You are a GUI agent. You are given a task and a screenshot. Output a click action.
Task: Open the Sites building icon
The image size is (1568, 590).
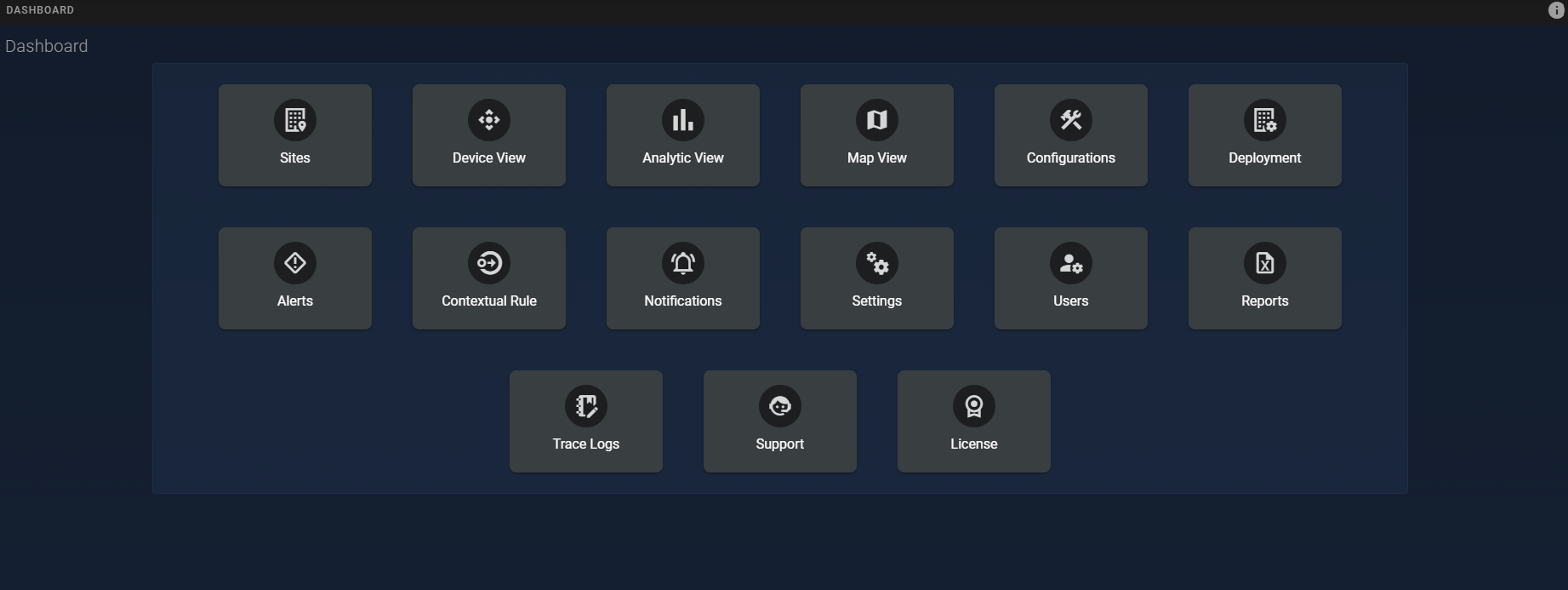(x=295, y=120)
